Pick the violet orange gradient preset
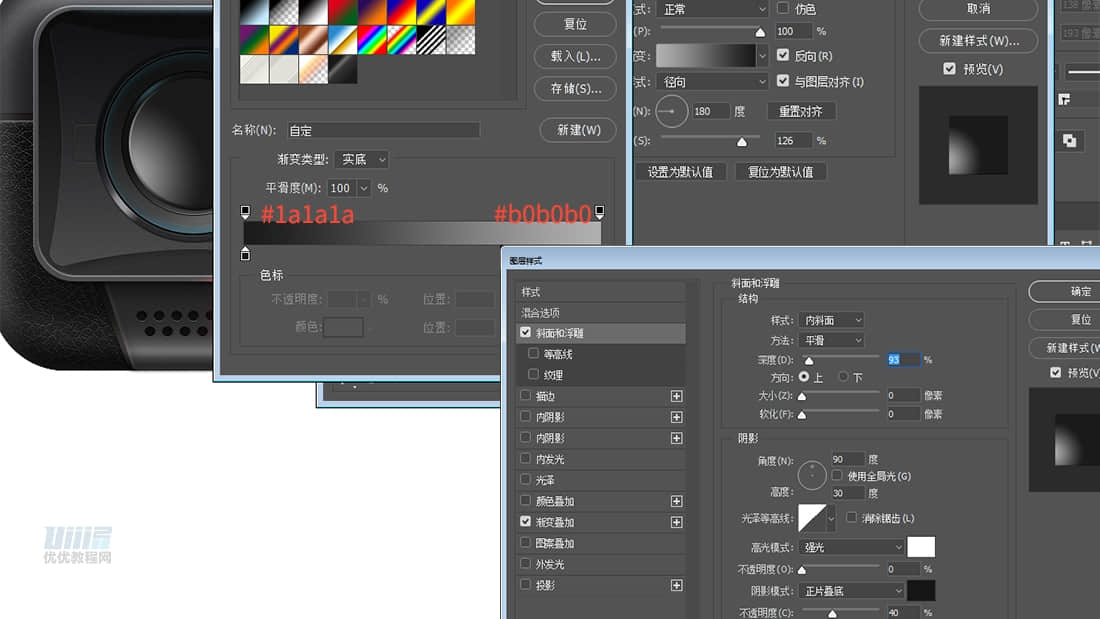 click(373, 11)
